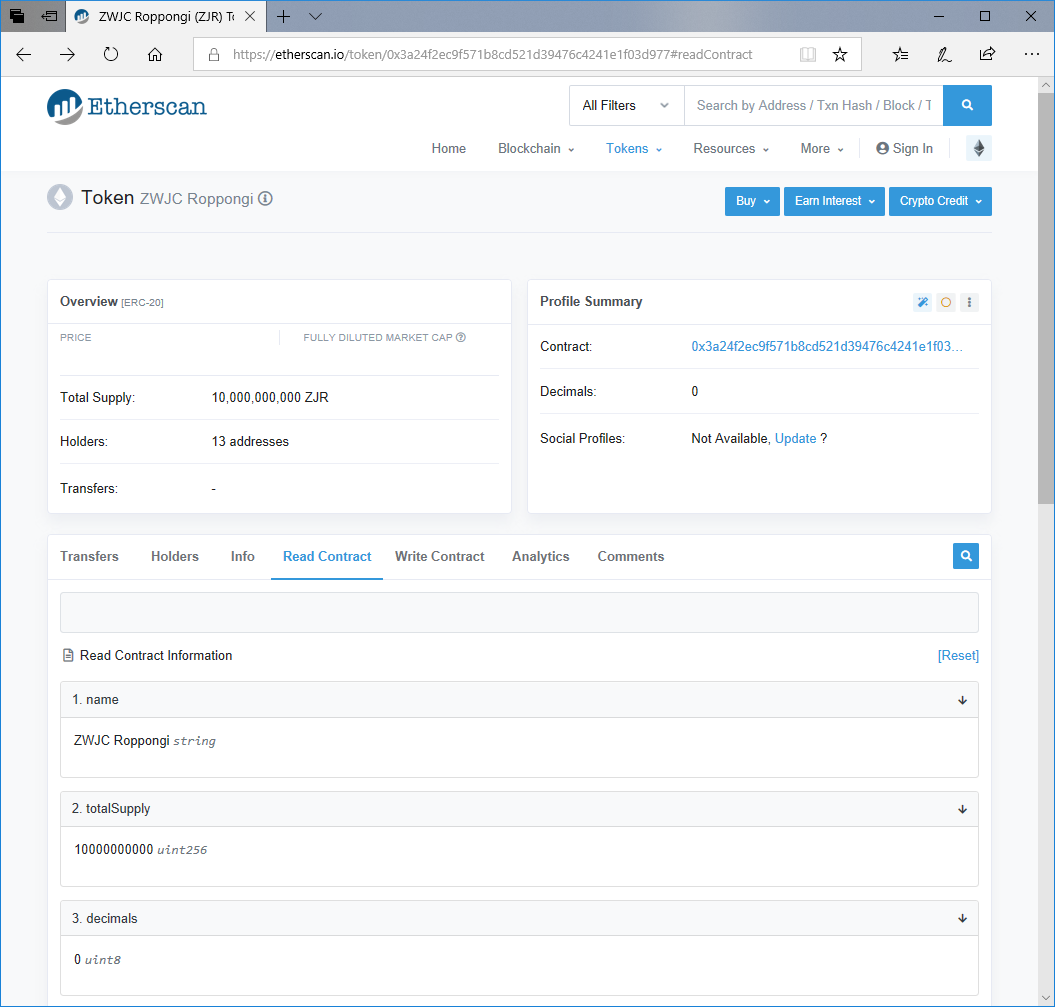Image resolution: width=1055 pixels, height=1007 pixels.
Task: Open the browser settings and more menu
Action: click(1031, 54)
